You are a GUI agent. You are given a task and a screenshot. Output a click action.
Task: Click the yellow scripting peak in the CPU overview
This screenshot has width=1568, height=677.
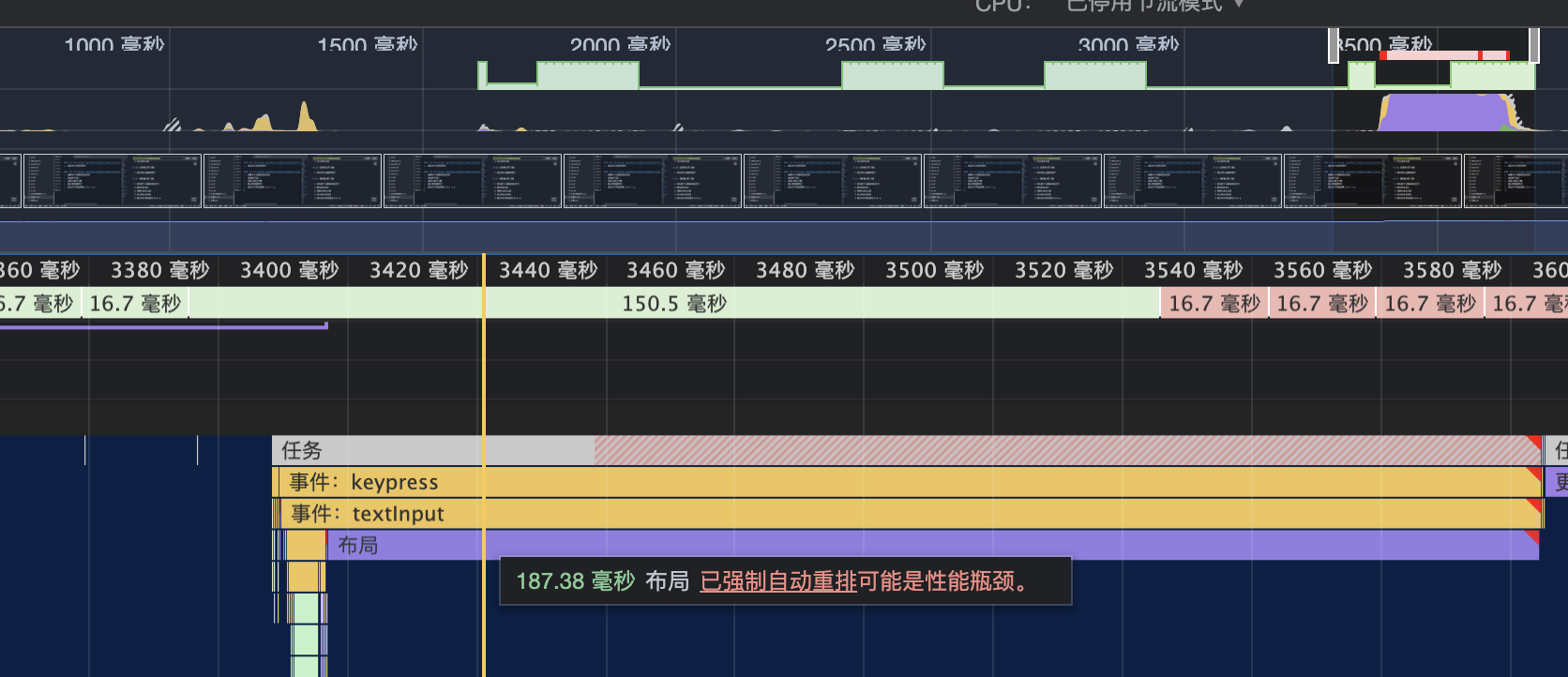305,117
